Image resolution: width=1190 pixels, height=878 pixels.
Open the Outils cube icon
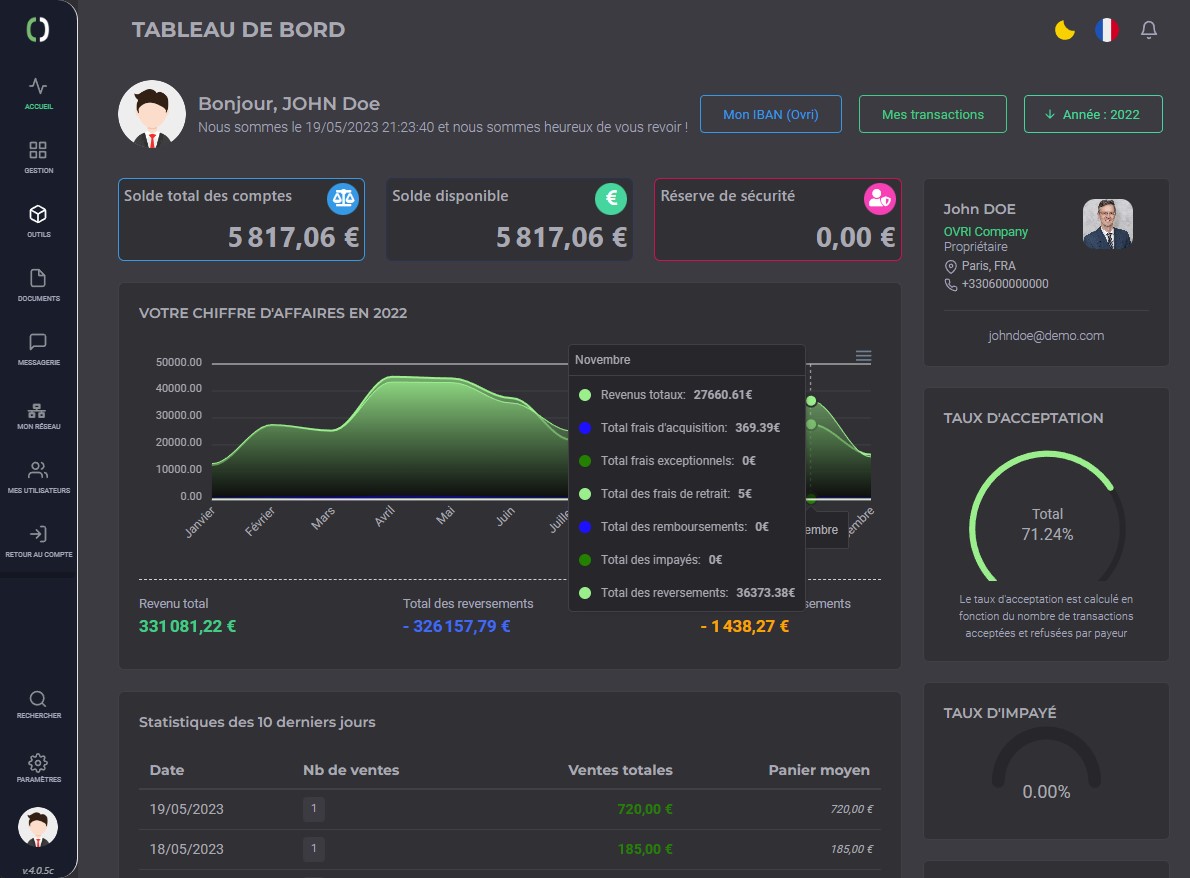38,214
